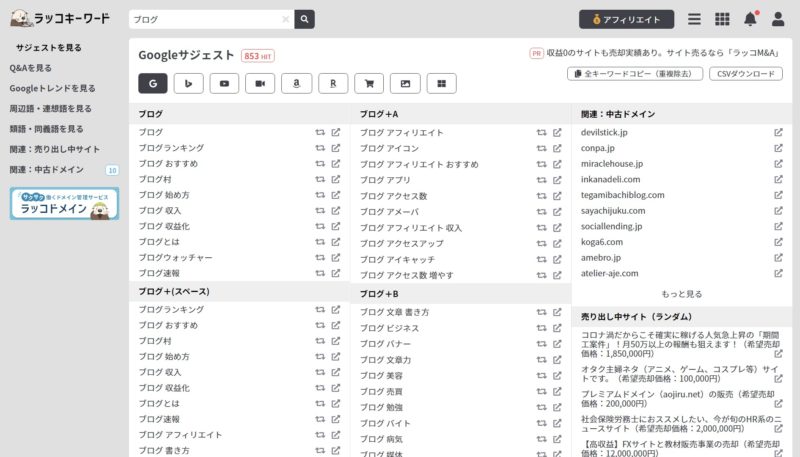Re-search icon for ブログ アイコン

point(541,148)
